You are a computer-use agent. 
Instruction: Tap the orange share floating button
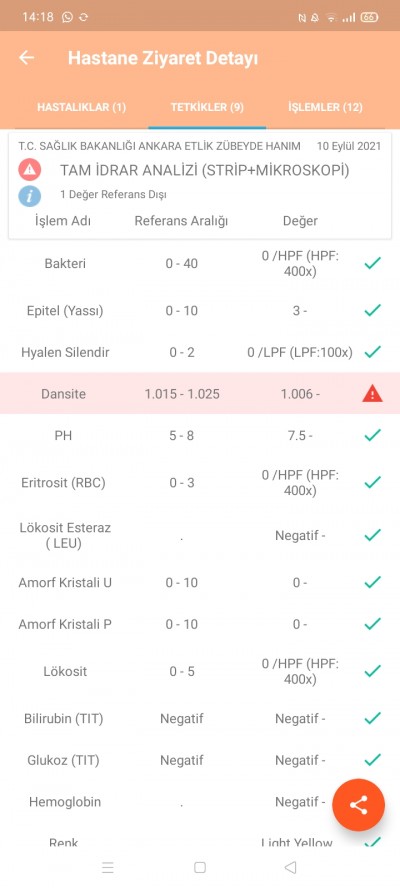pyautogui.click(x=359, y=805)
